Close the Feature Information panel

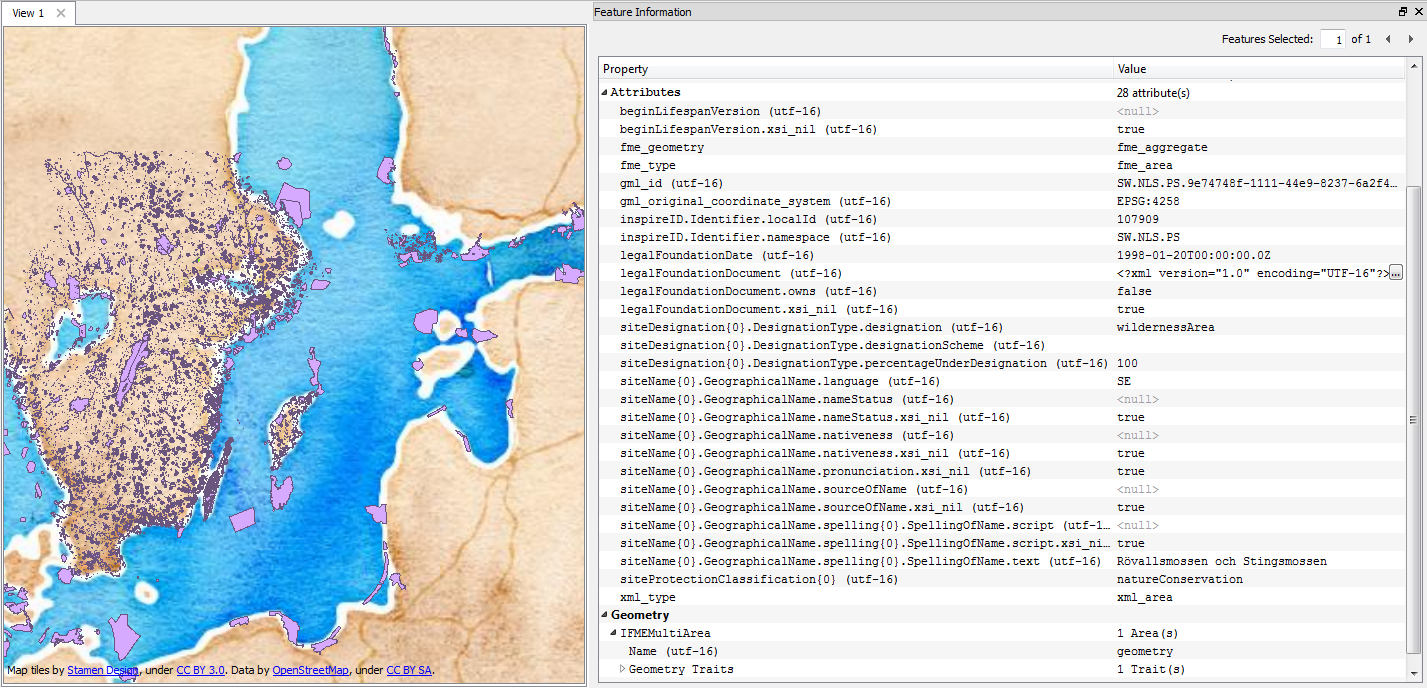(1417, 12)
